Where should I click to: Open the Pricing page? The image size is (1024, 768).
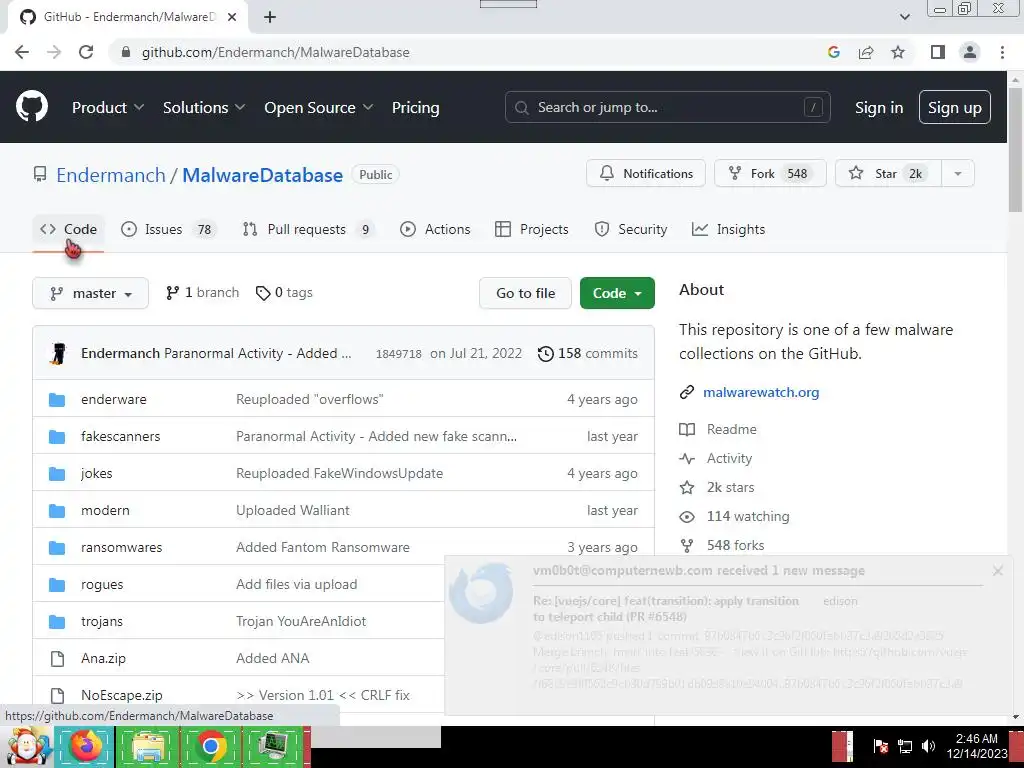(x=415, y=108)
